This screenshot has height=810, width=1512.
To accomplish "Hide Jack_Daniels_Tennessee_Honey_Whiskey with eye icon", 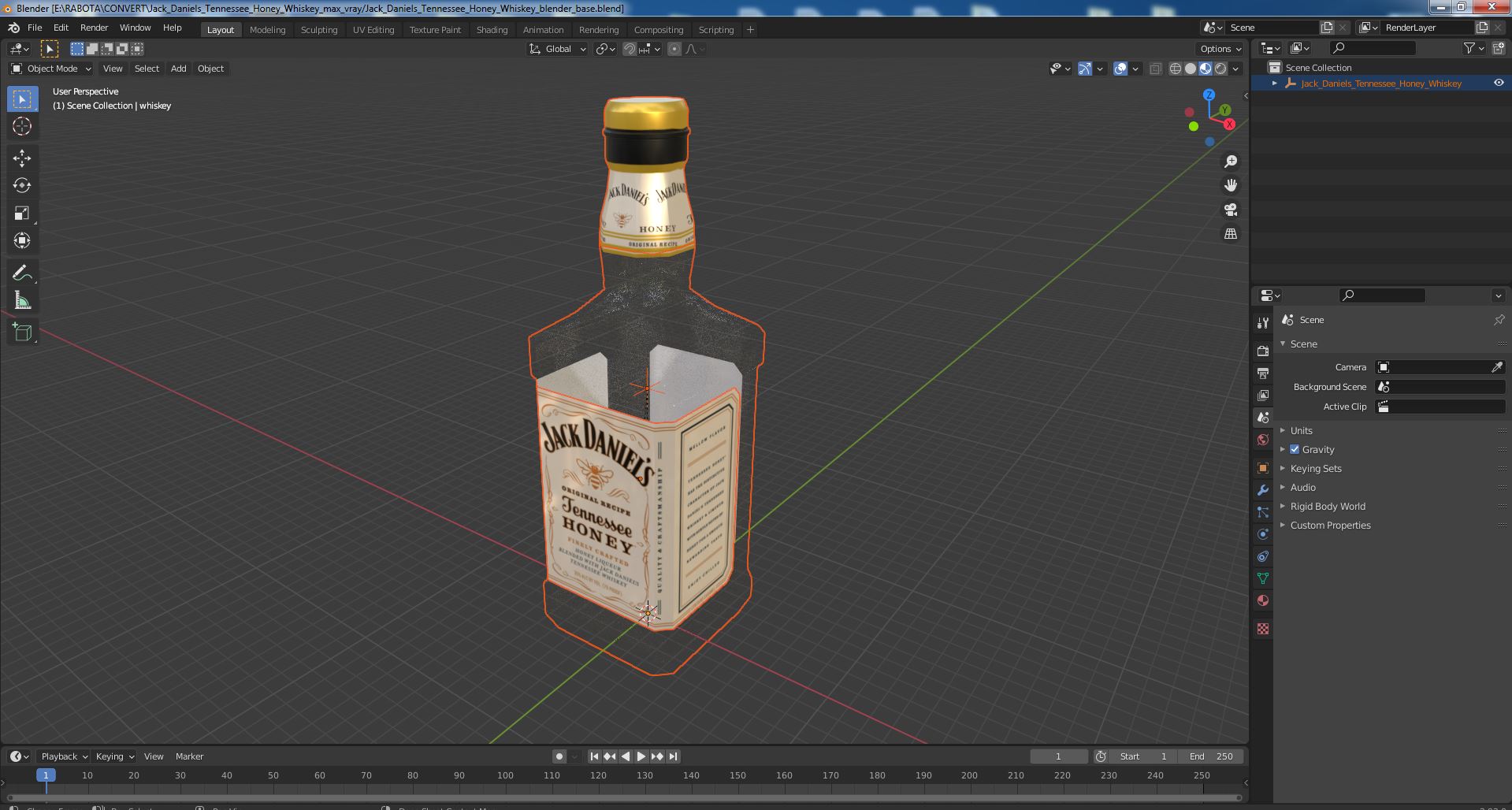I will 1499,83.
